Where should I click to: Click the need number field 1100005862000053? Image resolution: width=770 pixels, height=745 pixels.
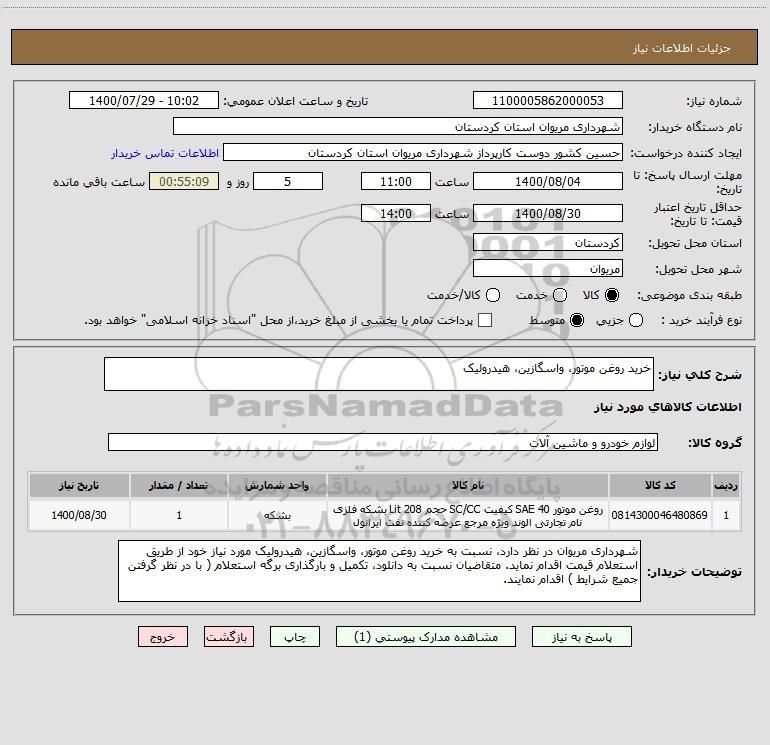coord(548,101)
